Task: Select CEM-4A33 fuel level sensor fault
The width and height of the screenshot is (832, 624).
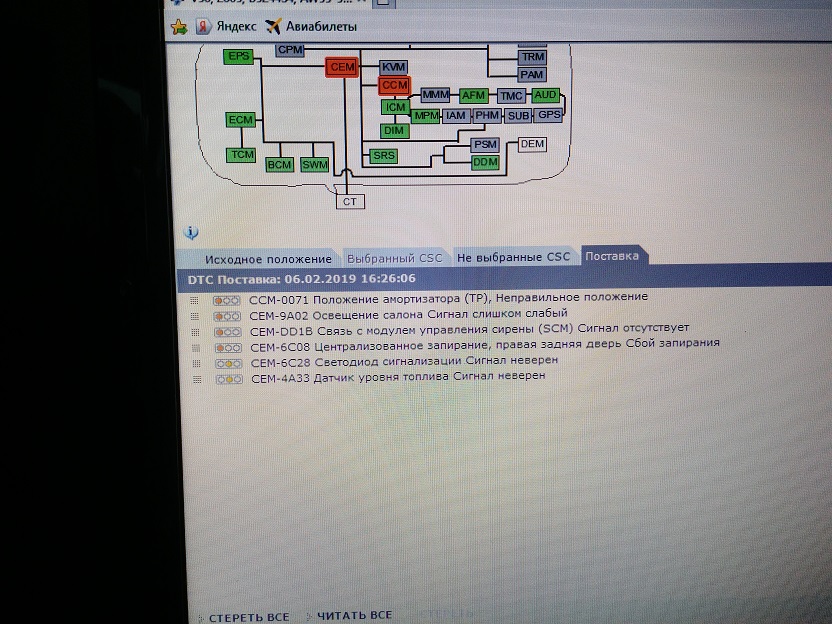Action: [x=397, y=378]
